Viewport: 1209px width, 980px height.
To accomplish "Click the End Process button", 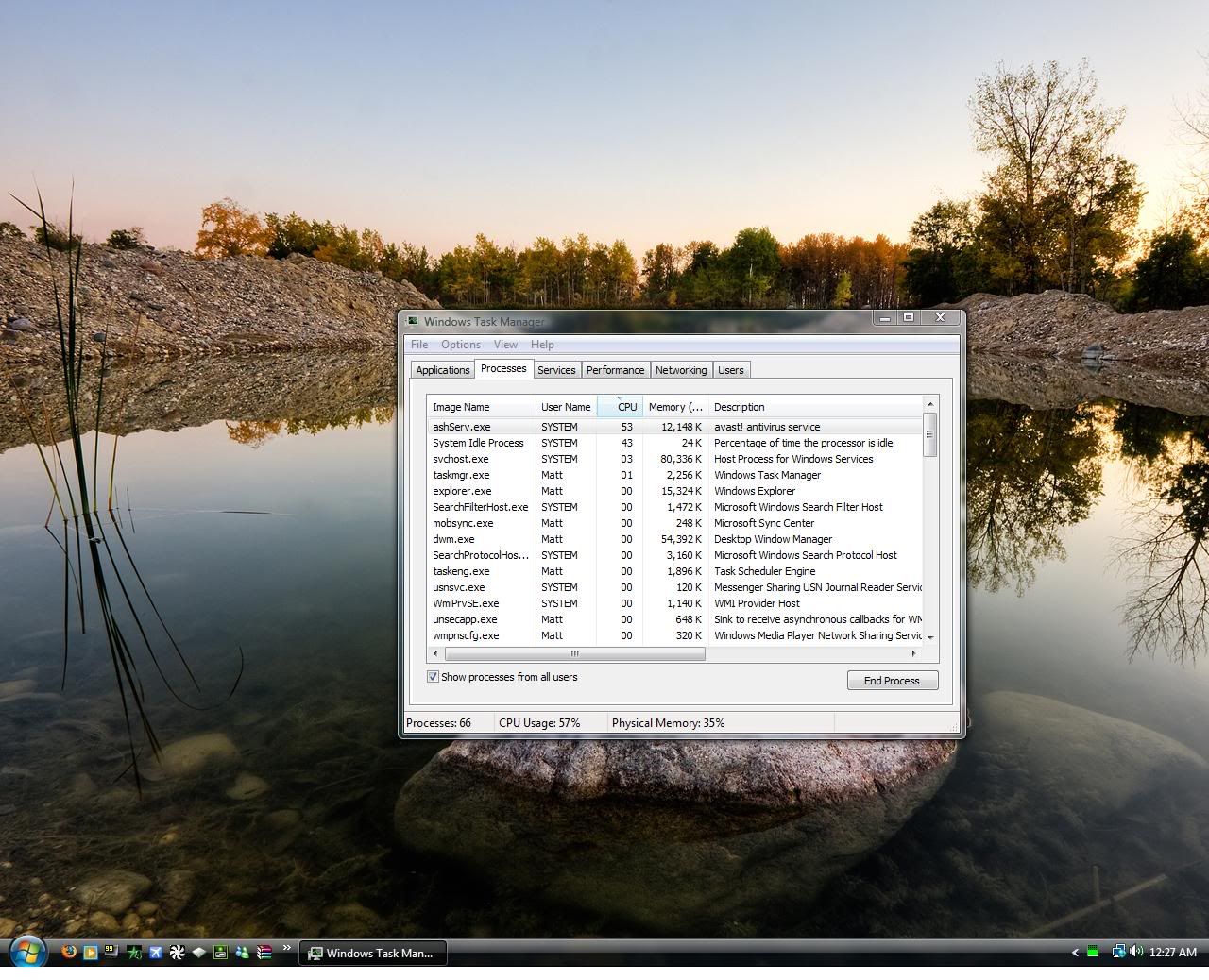I will pyautogui.click(x=893, y=681).
